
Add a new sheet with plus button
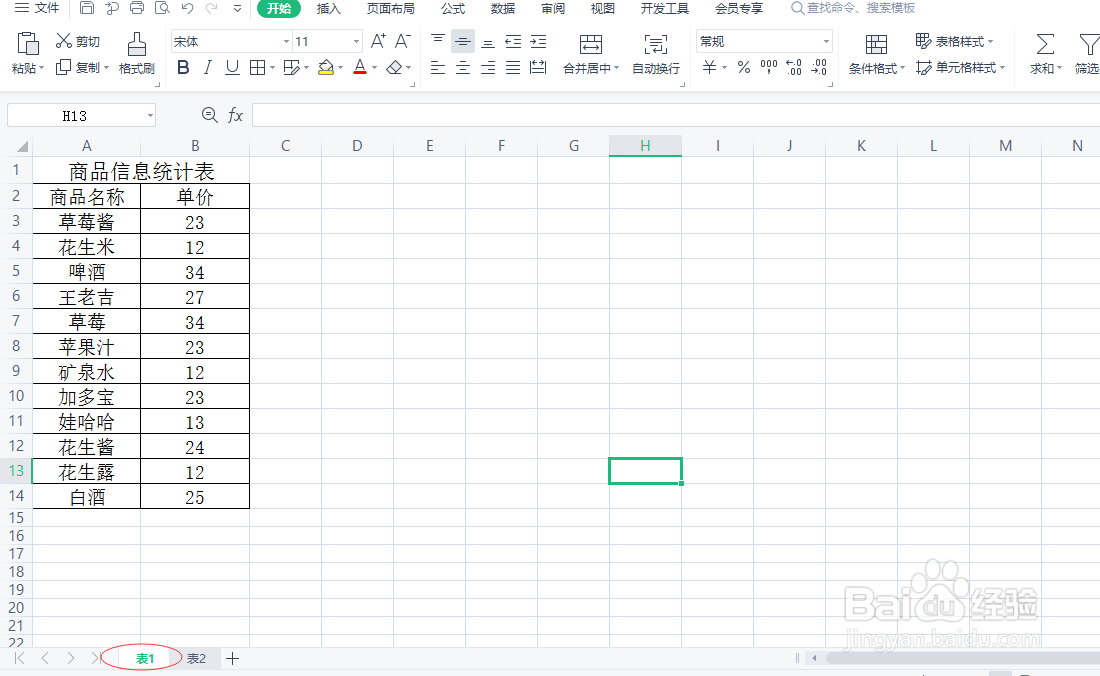point(233,658)
